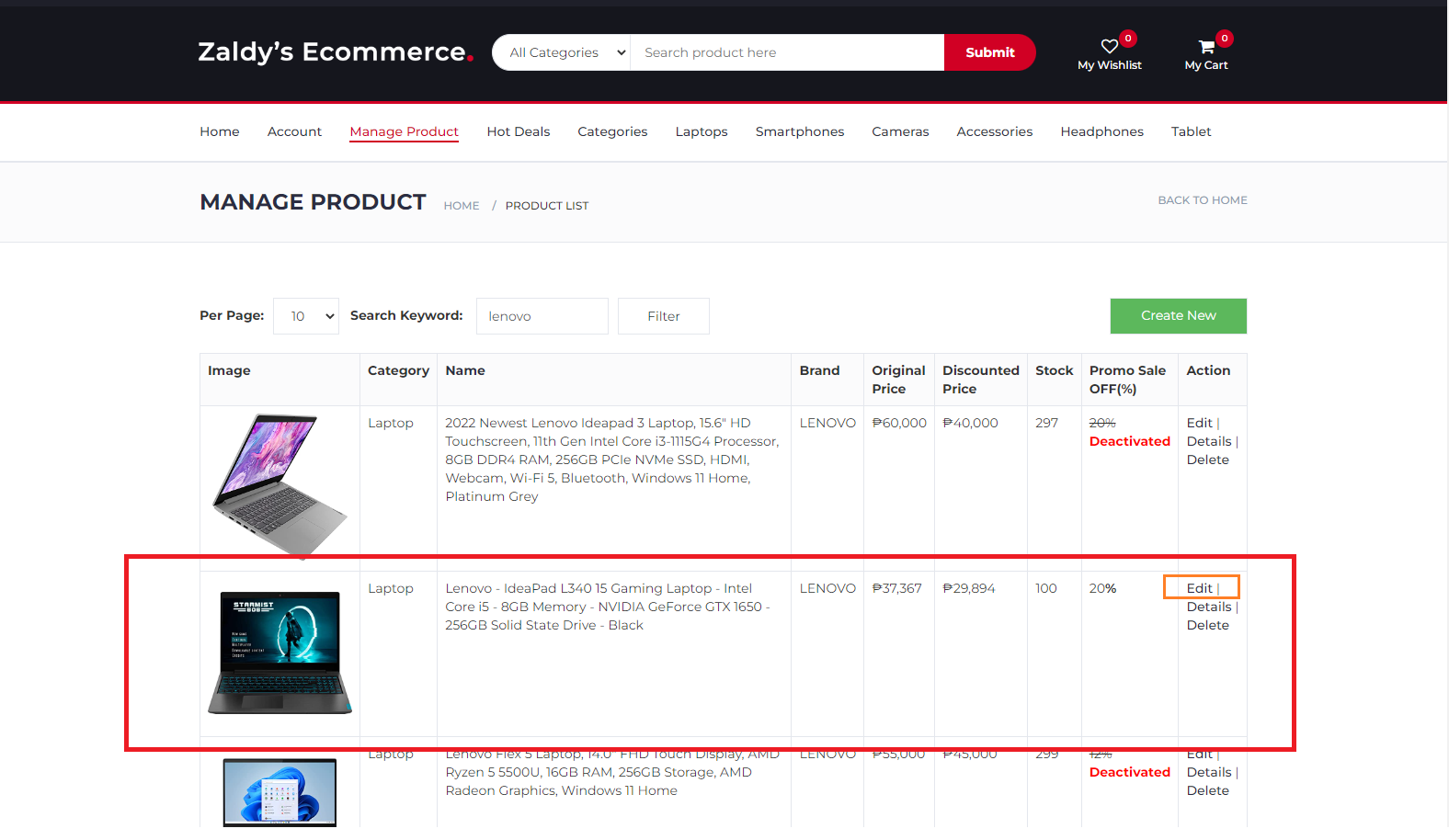Click the ₱29,894 discounted price cell

click(x=968, y=588)
